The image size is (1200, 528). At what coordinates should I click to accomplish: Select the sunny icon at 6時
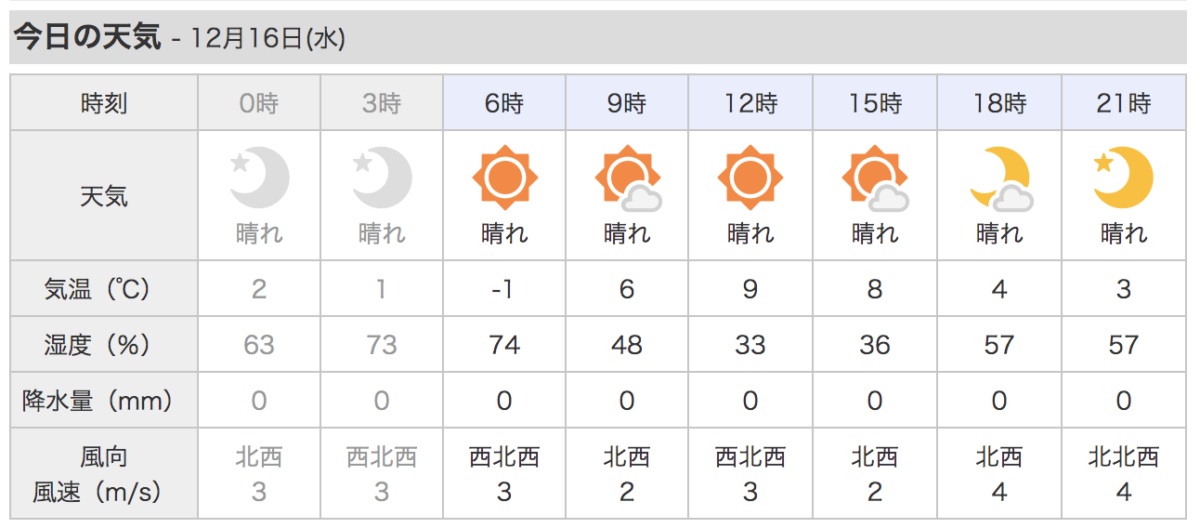[x=504, y=178]
